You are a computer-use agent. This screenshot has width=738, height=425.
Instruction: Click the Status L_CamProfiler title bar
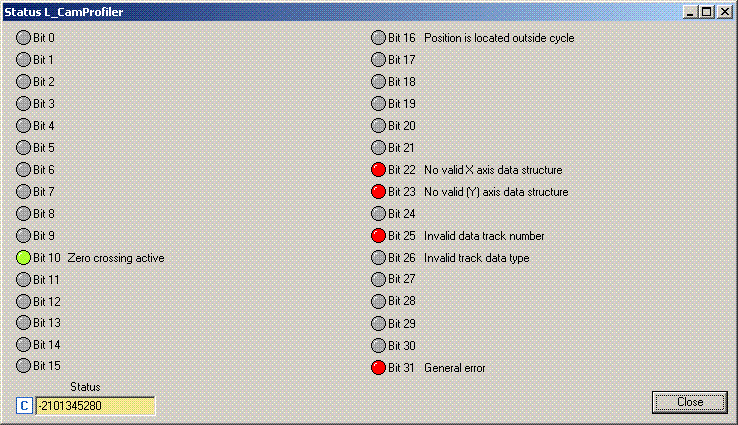click(x=300, y=10)
